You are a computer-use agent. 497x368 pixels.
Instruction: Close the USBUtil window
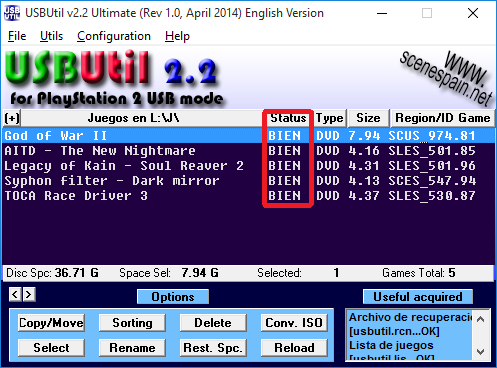pyautogui.click(x=473, y=13)
